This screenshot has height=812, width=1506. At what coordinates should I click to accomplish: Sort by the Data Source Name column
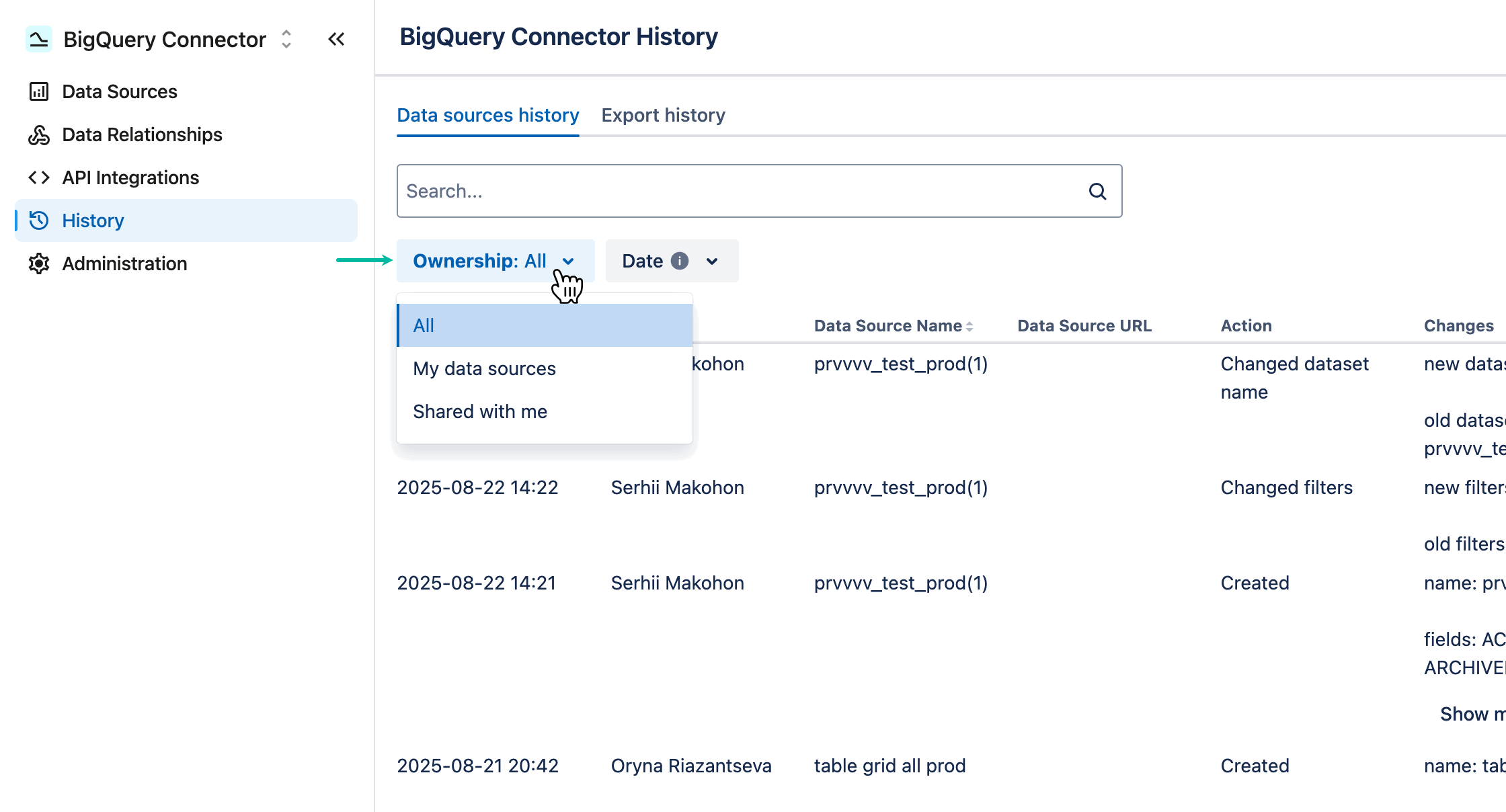tap(969, 325)
